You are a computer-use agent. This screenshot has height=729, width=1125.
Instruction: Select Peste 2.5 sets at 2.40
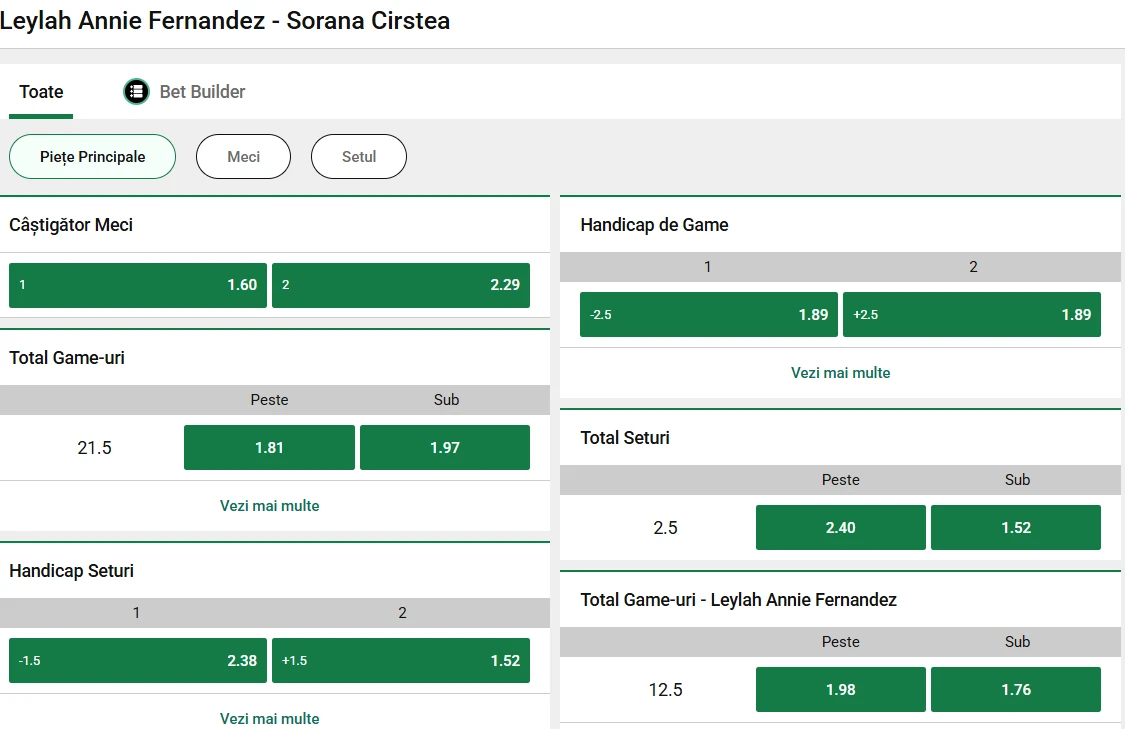point(840,528)
